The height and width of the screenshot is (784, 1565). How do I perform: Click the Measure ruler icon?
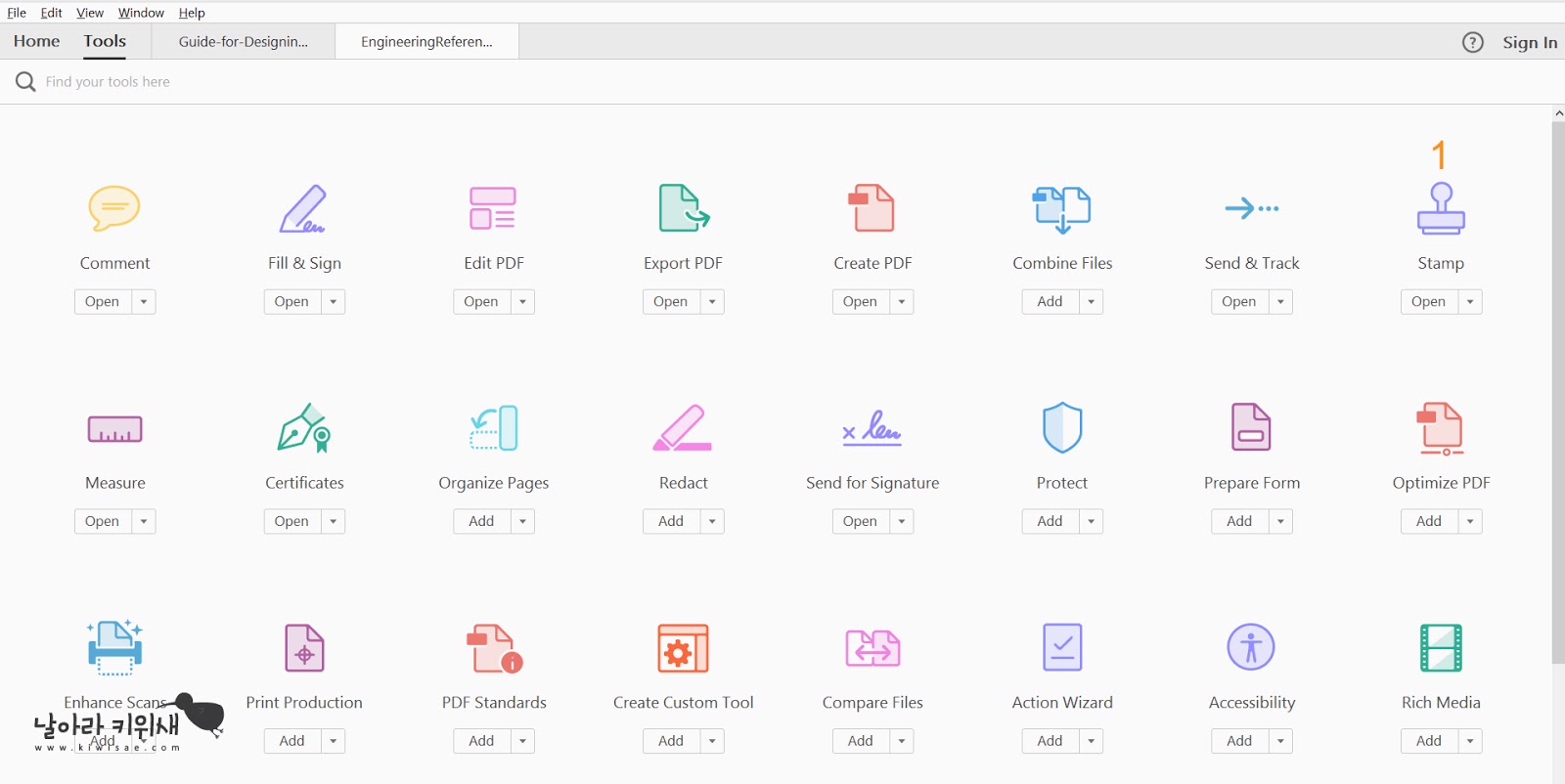click(115, 429)
